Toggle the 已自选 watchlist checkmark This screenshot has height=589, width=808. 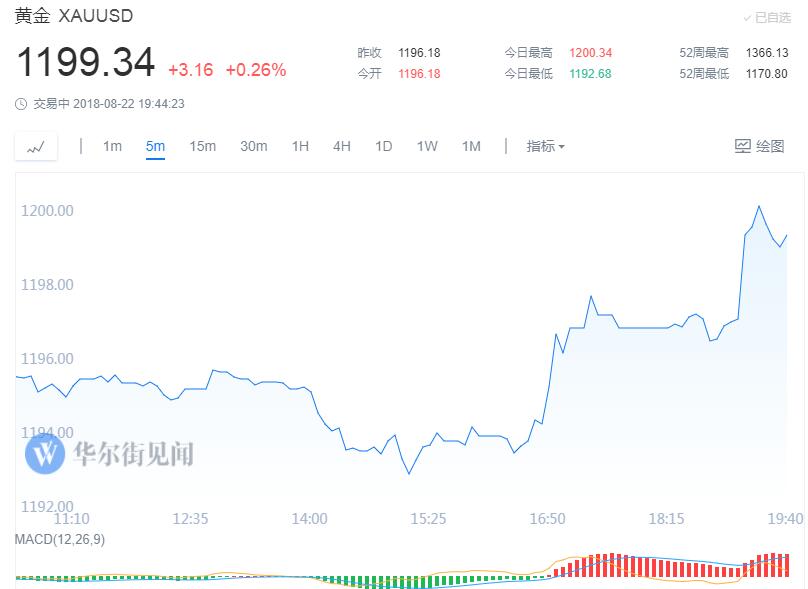coord(747,18)
